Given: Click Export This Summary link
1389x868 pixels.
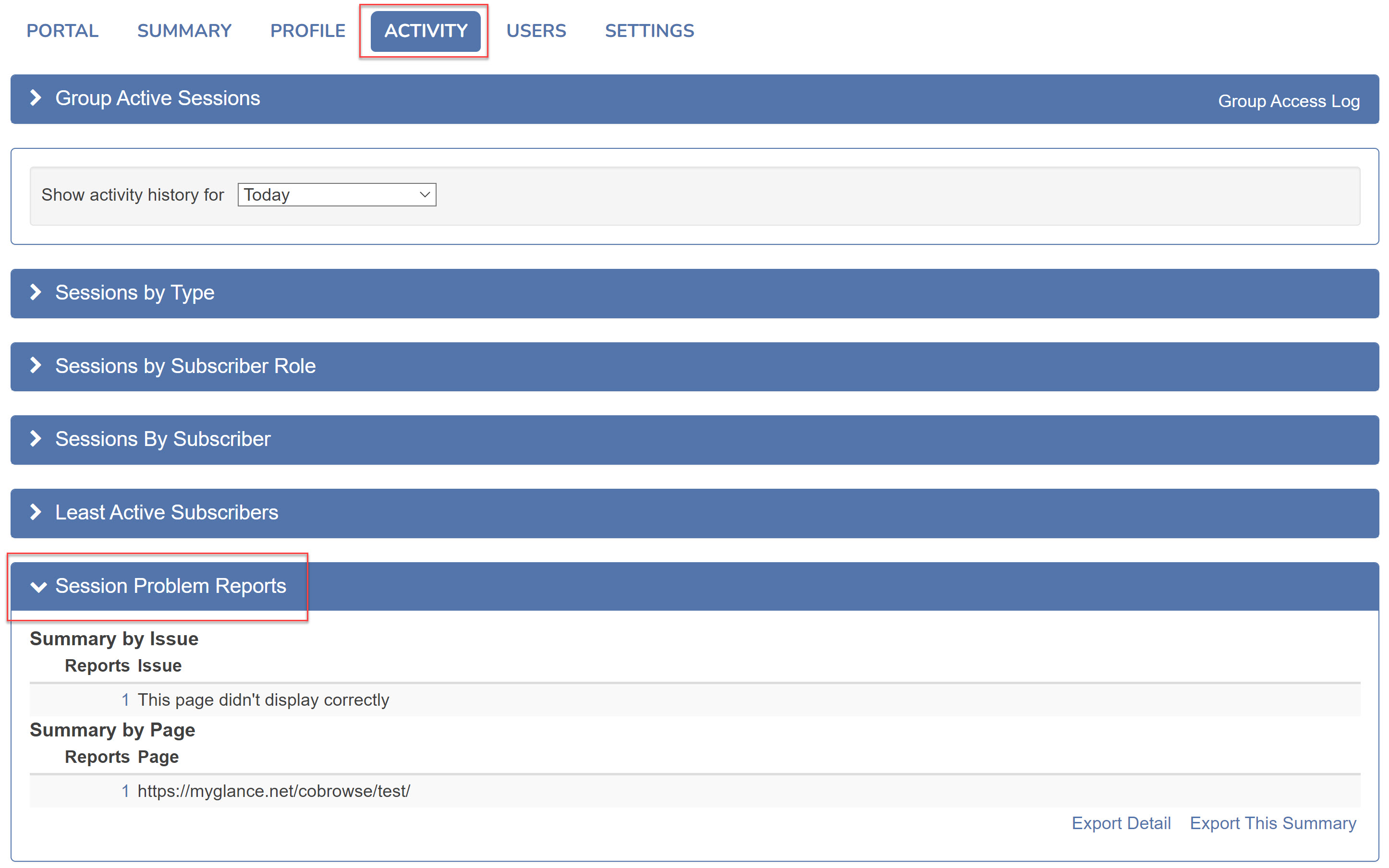Looking at the screenshot, I should pos(1272,823).
